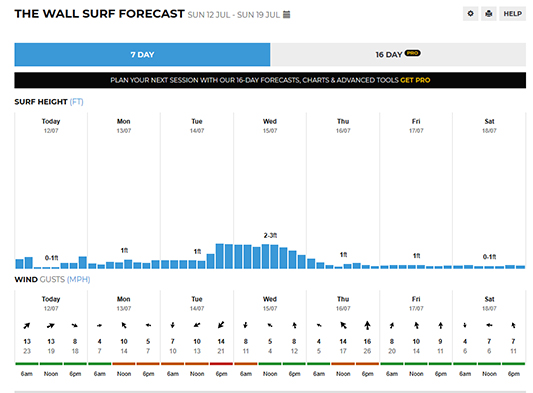Click the print icon
Screen dimensions: 533x393
(x=488, y=14)
